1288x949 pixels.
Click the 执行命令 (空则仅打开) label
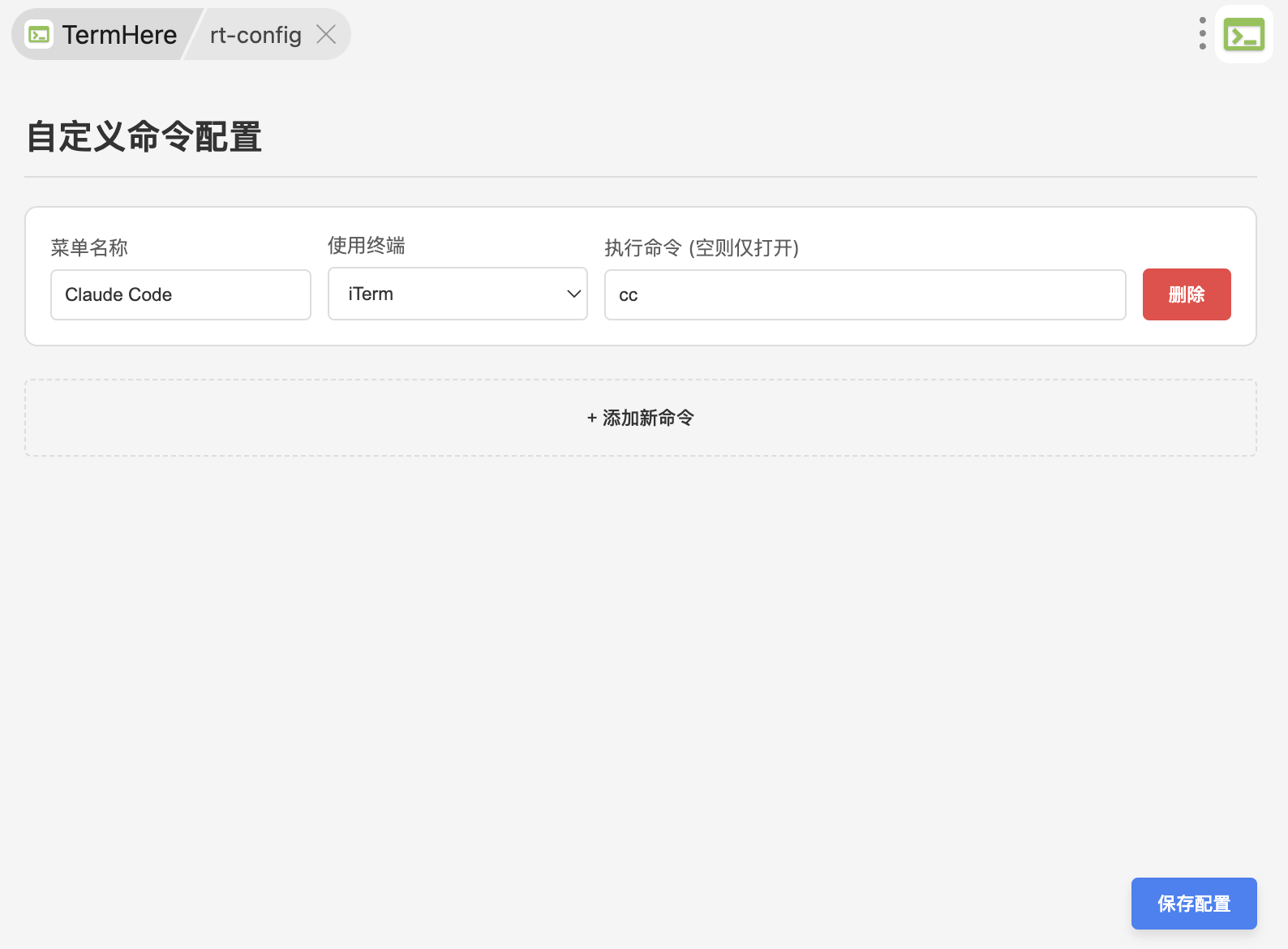click(x=701, y=247)
